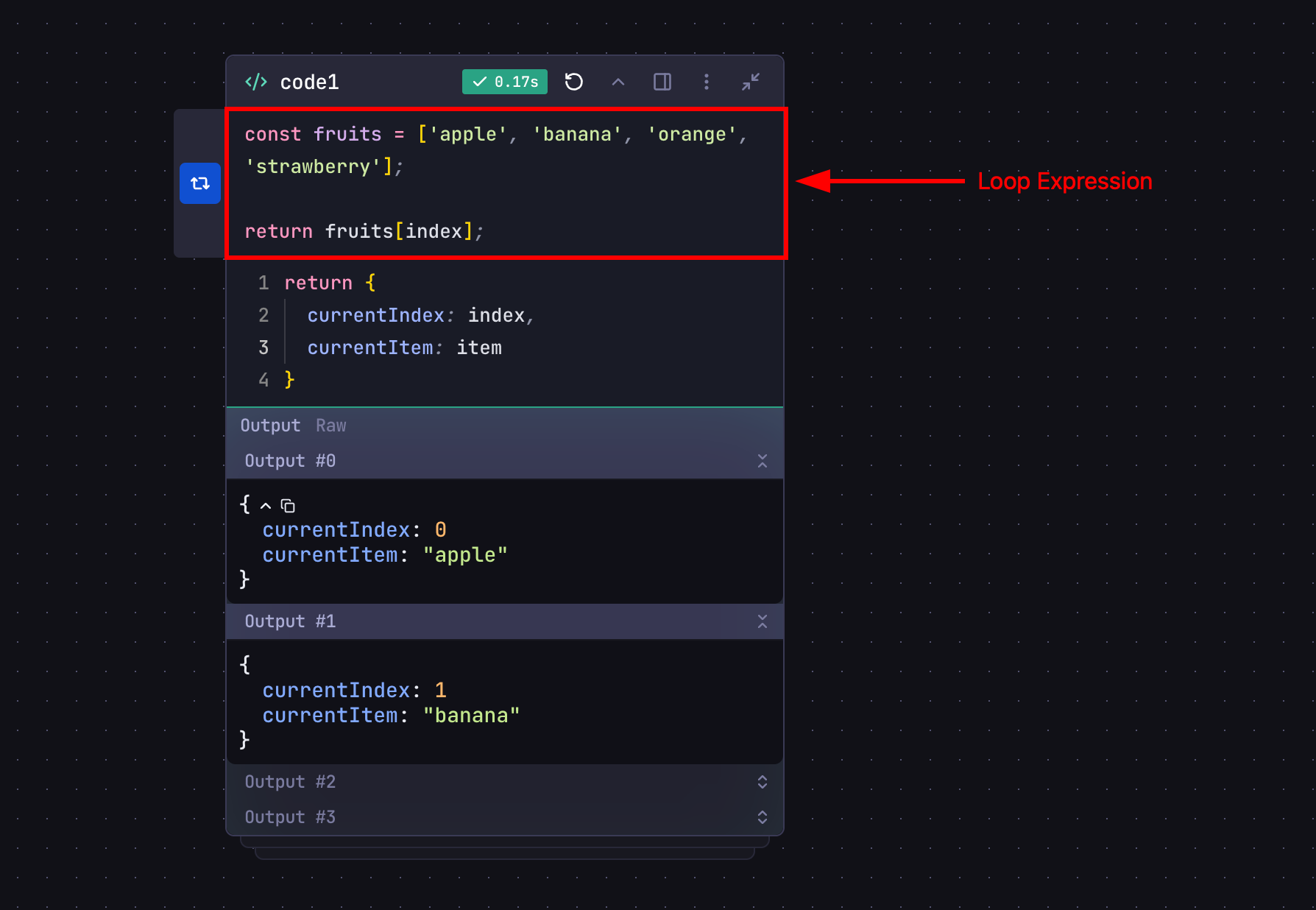Click the code block icon beside code1
Screen dimensions: 1316x910
point(255,82)
